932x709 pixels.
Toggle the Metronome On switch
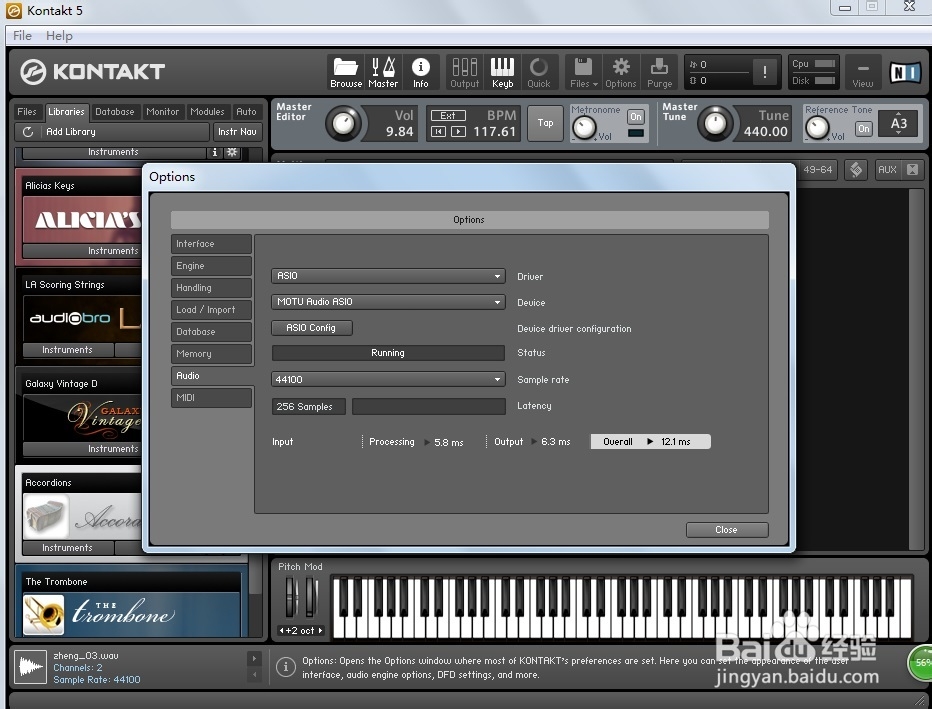pos(635,117)
